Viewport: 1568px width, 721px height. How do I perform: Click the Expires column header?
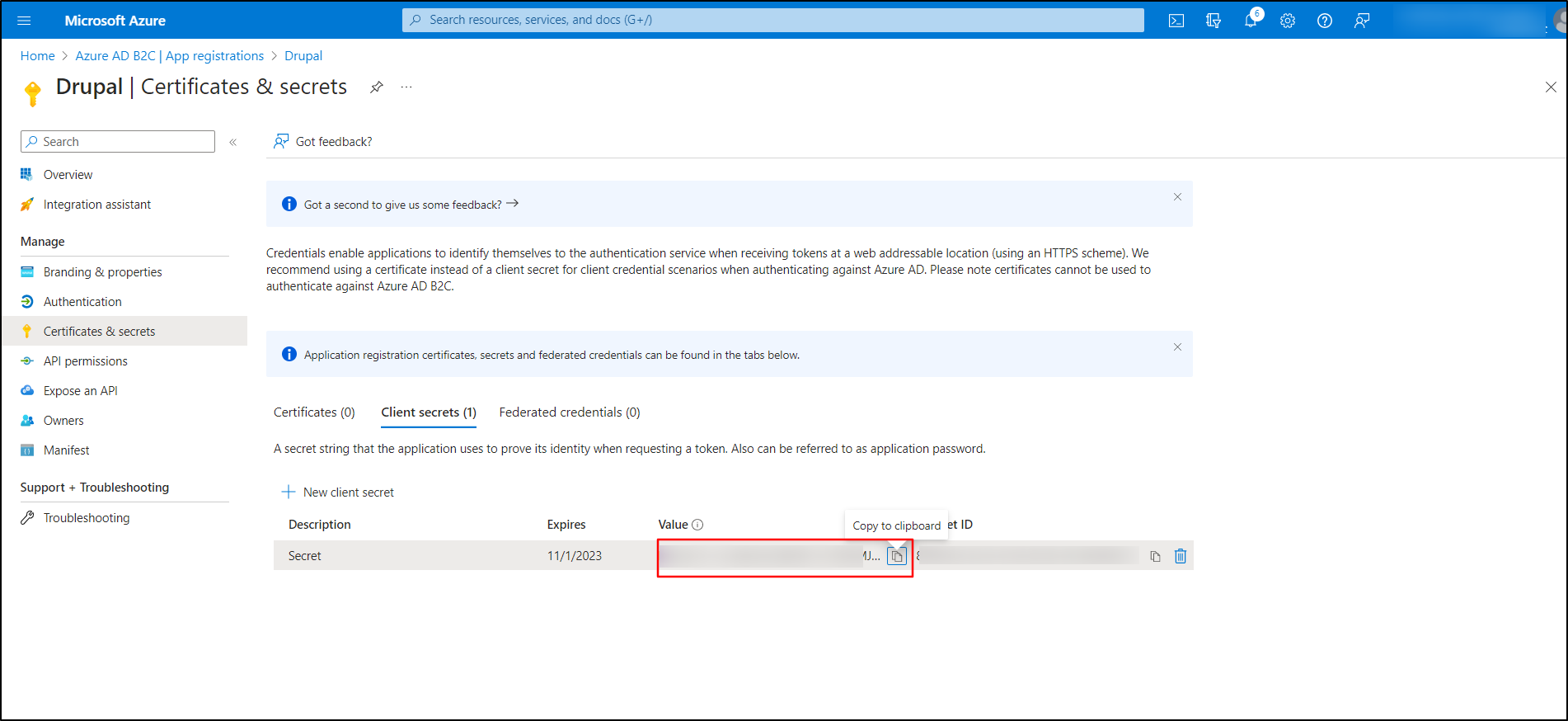(x=566, y=525)
